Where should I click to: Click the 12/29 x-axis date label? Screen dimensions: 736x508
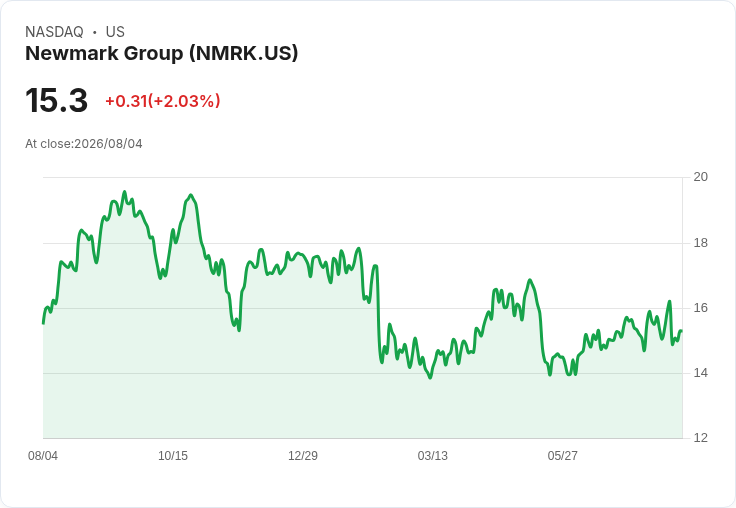click(303, 455)
